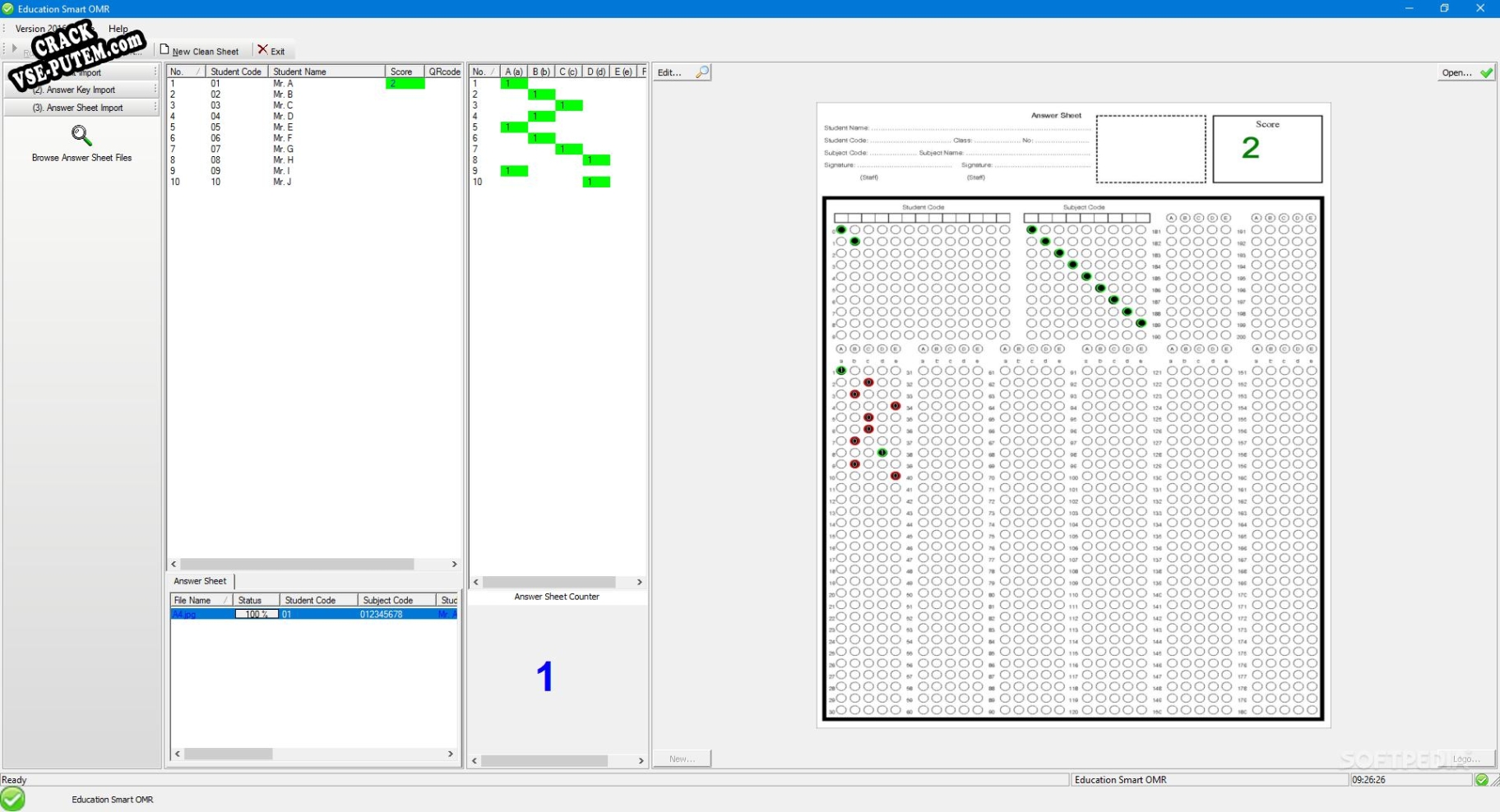
Task: Click the red X Exit icon
Action: click(x=262, y=49)
